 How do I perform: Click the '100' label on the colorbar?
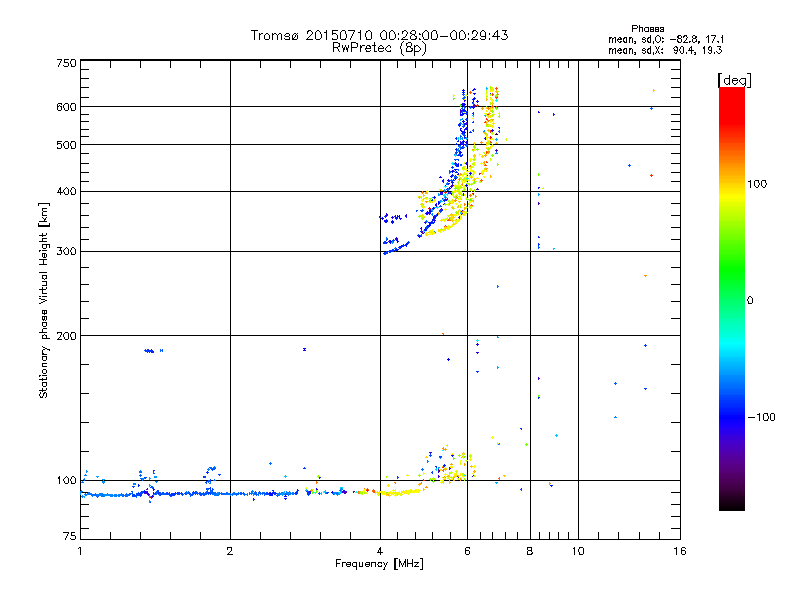[x=757, y=184]
